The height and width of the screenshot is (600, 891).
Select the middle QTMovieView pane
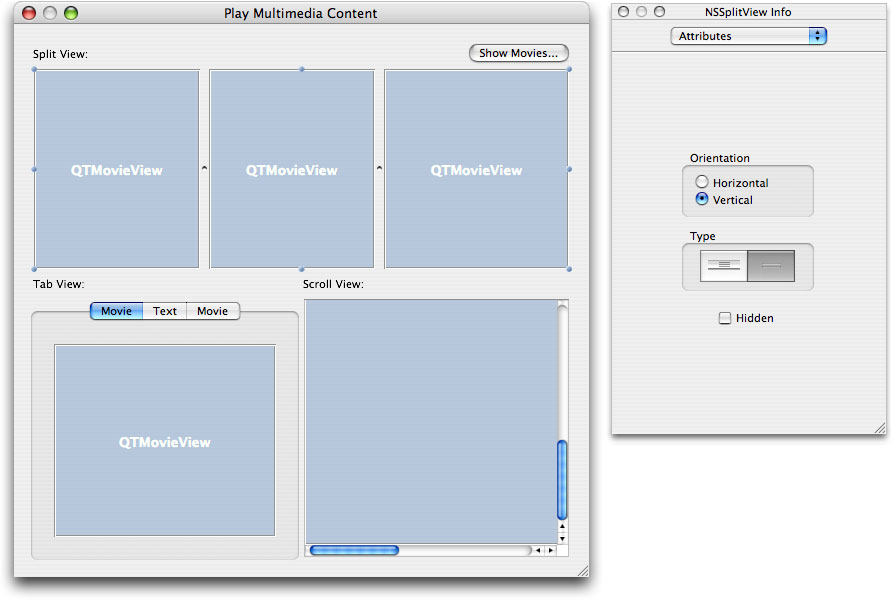tap(292, 170)
